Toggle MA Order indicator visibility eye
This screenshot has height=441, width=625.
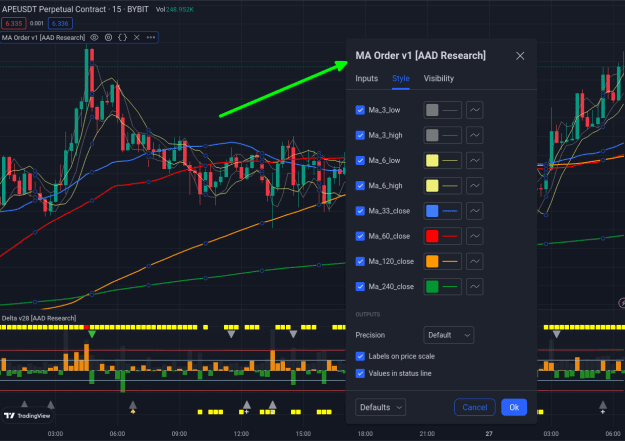pyautogui.click(x=94, y=37)
